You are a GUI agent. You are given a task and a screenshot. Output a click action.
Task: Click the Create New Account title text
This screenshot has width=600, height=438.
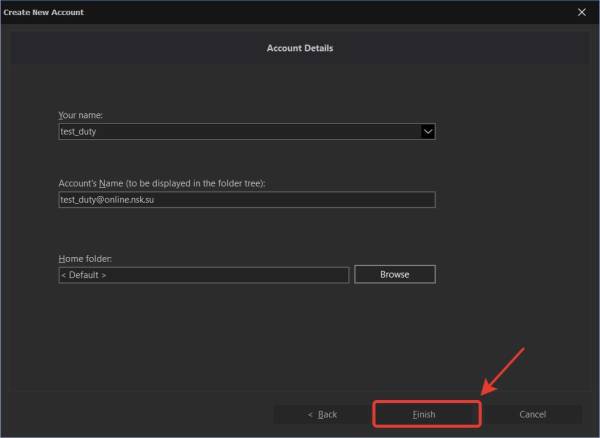pos(44,12)
